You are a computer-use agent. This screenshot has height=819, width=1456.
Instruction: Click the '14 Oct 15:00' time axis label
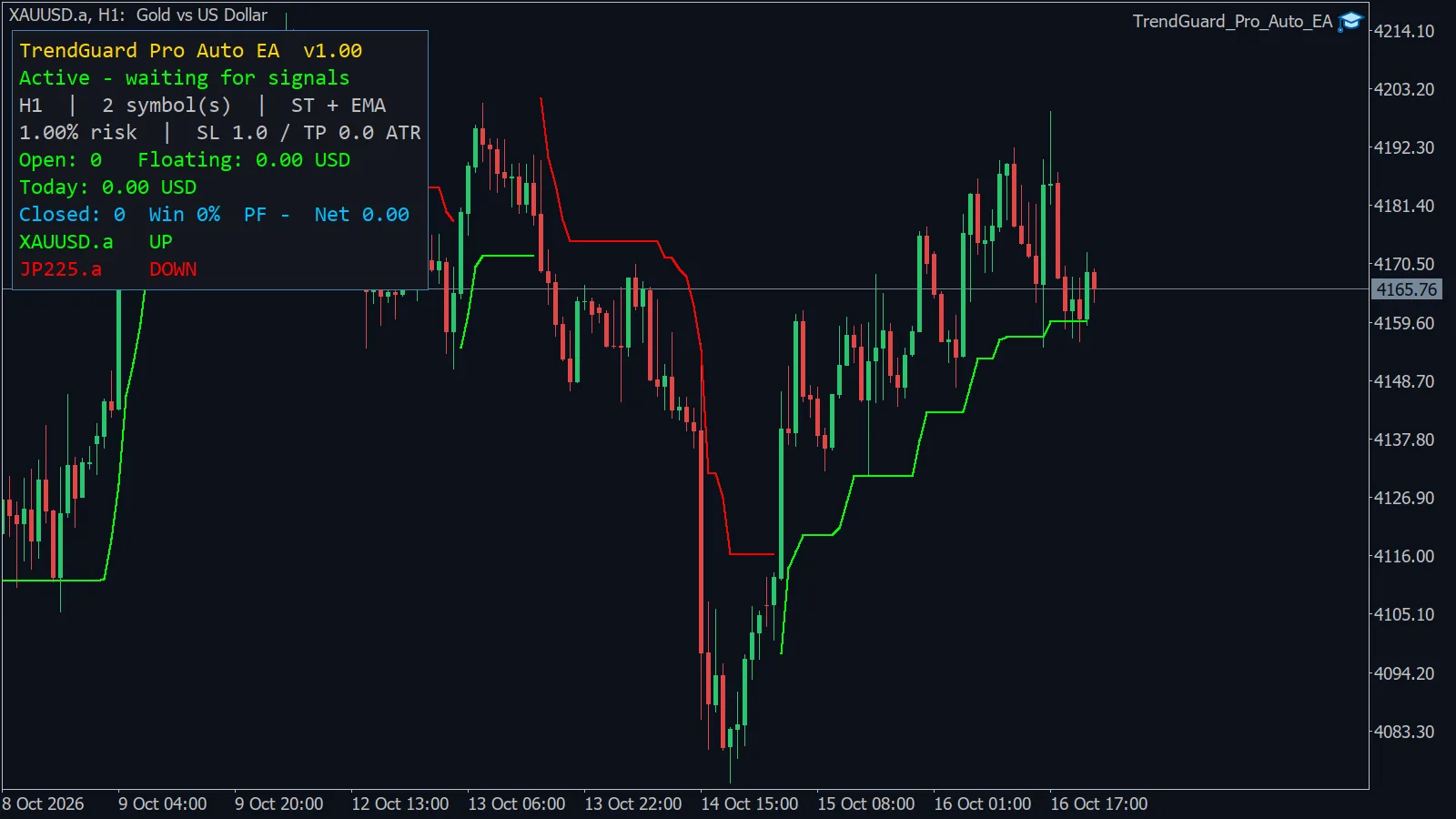coord(750,804)
